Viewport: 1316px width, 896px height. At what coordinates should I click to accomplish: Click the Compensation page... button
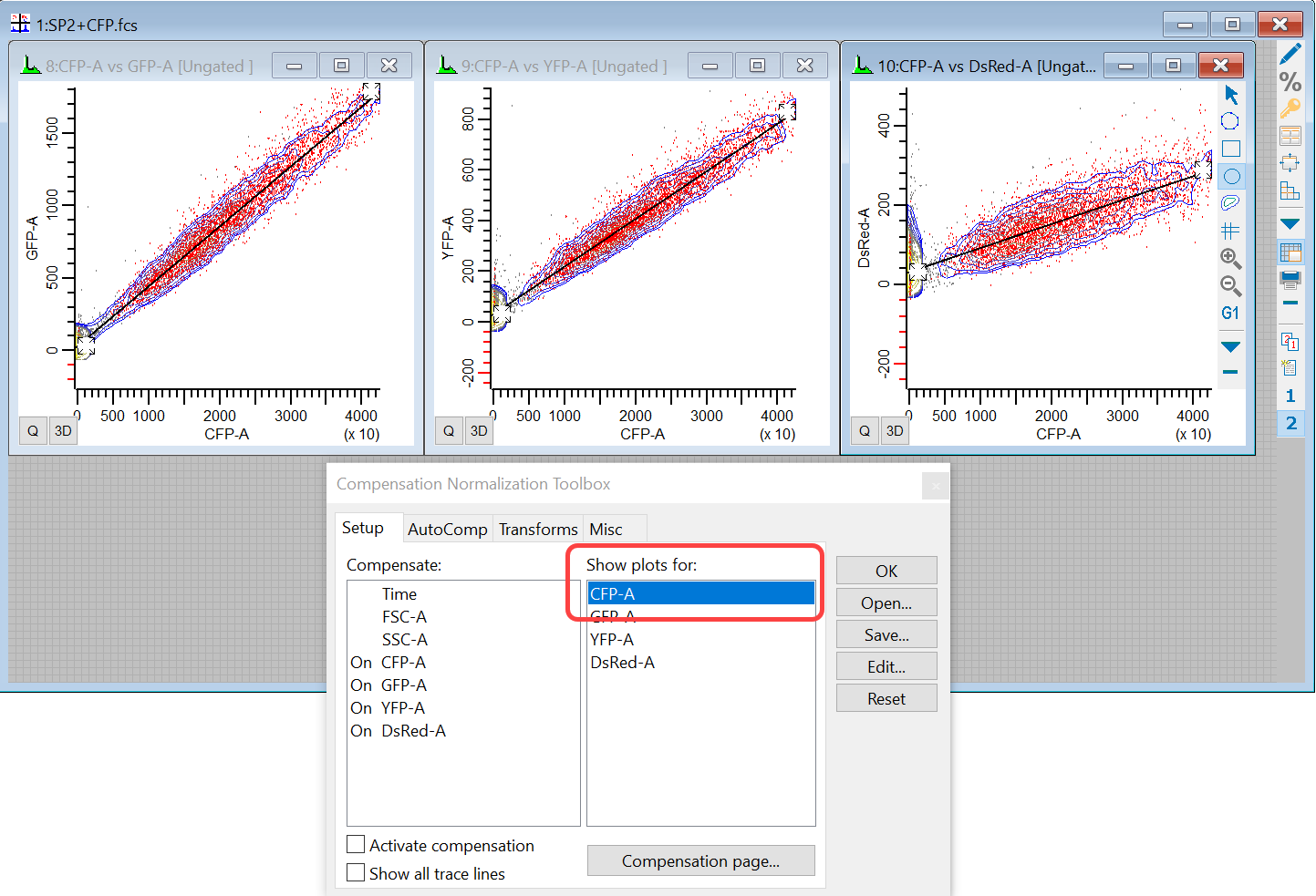coord(700,861)
